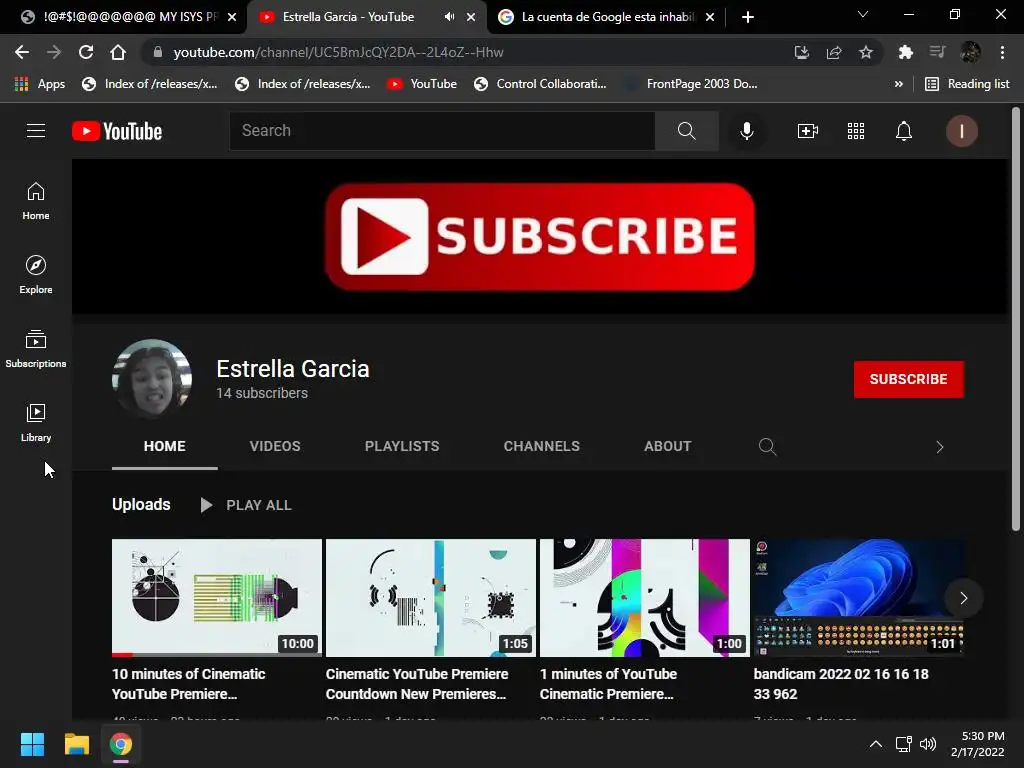1024x768 pixels.
Task: Show next uploads with carousel arrow
Action: pos(963,598)
